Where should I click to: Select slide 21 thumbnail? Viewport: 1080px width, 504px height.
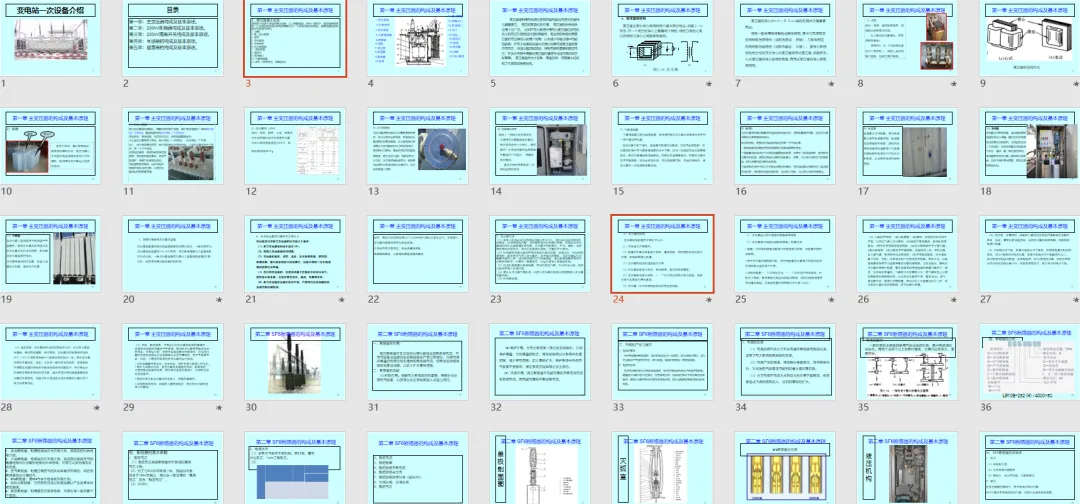point(295,254)
